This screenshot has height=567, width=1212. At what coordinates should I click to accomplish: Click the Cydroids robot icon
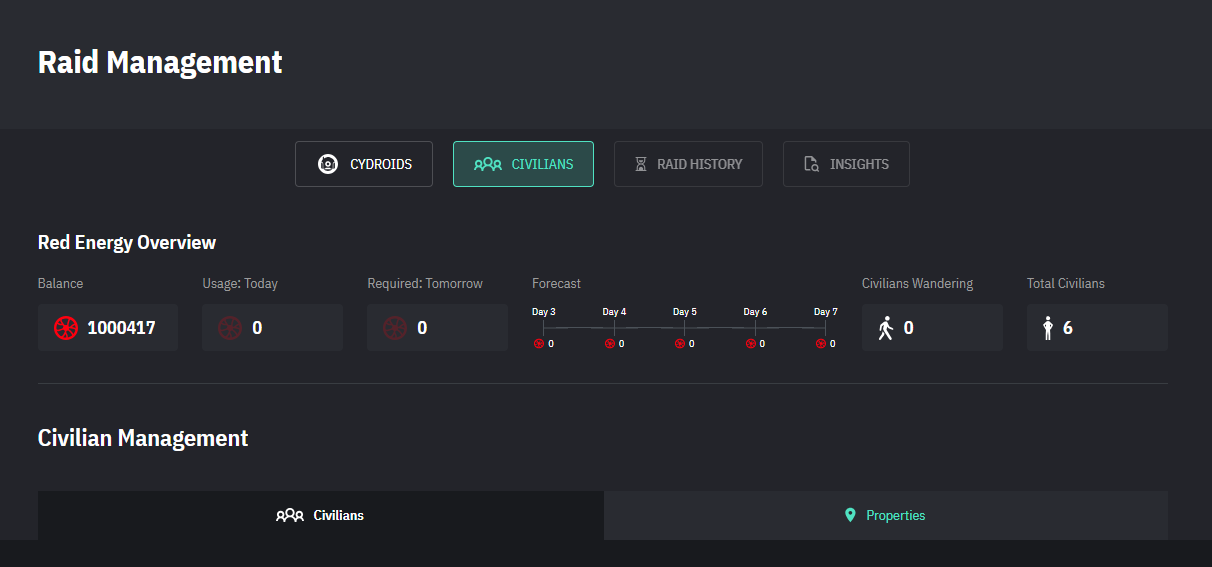coord(327,164)
